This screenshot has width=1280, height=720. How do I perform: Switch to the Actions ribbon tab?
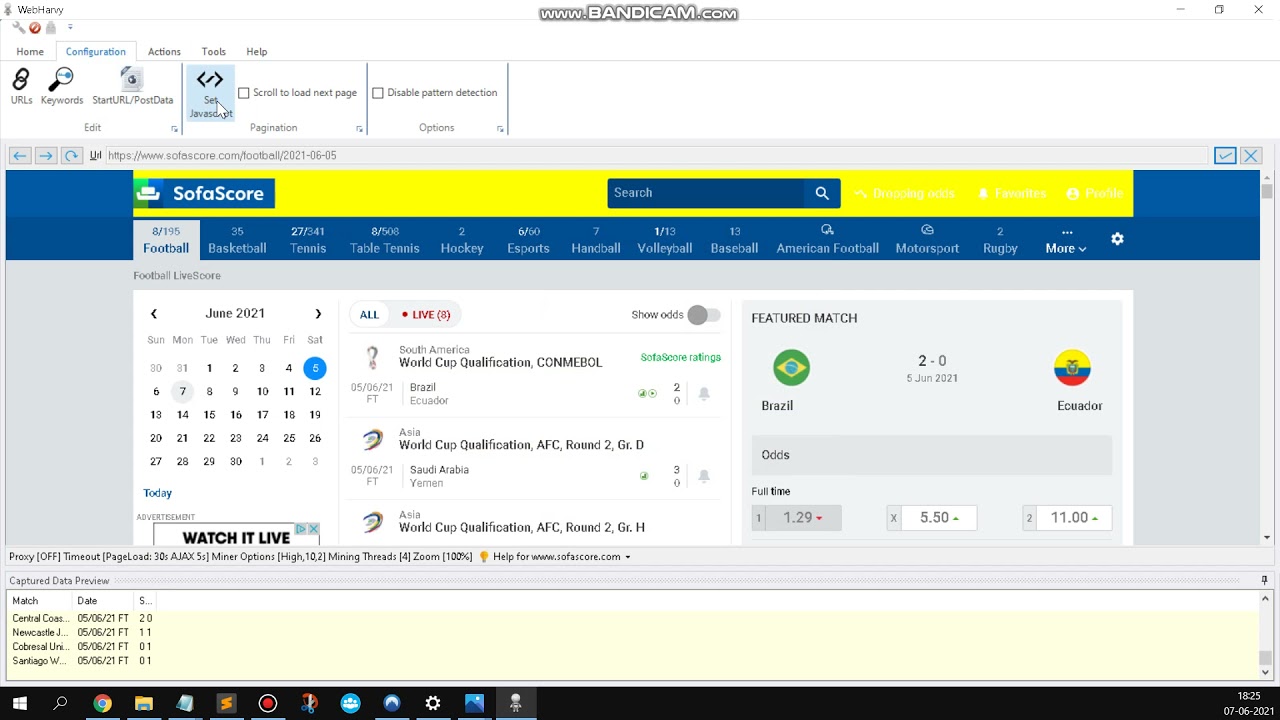164,52
